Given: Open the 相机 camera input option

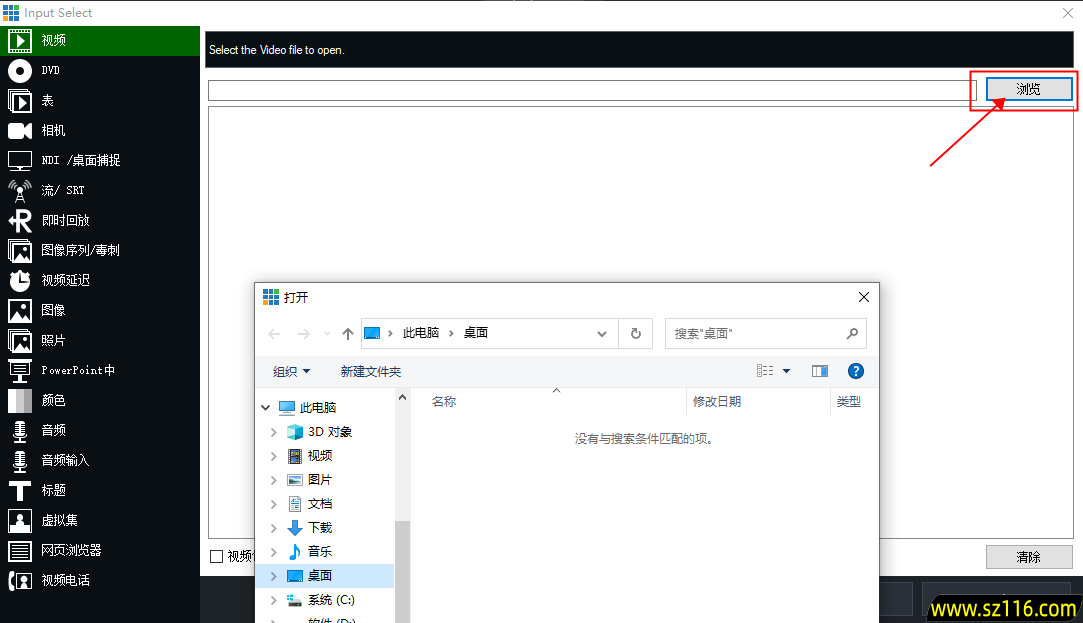Looking at the screenshot, I should 60,130.
